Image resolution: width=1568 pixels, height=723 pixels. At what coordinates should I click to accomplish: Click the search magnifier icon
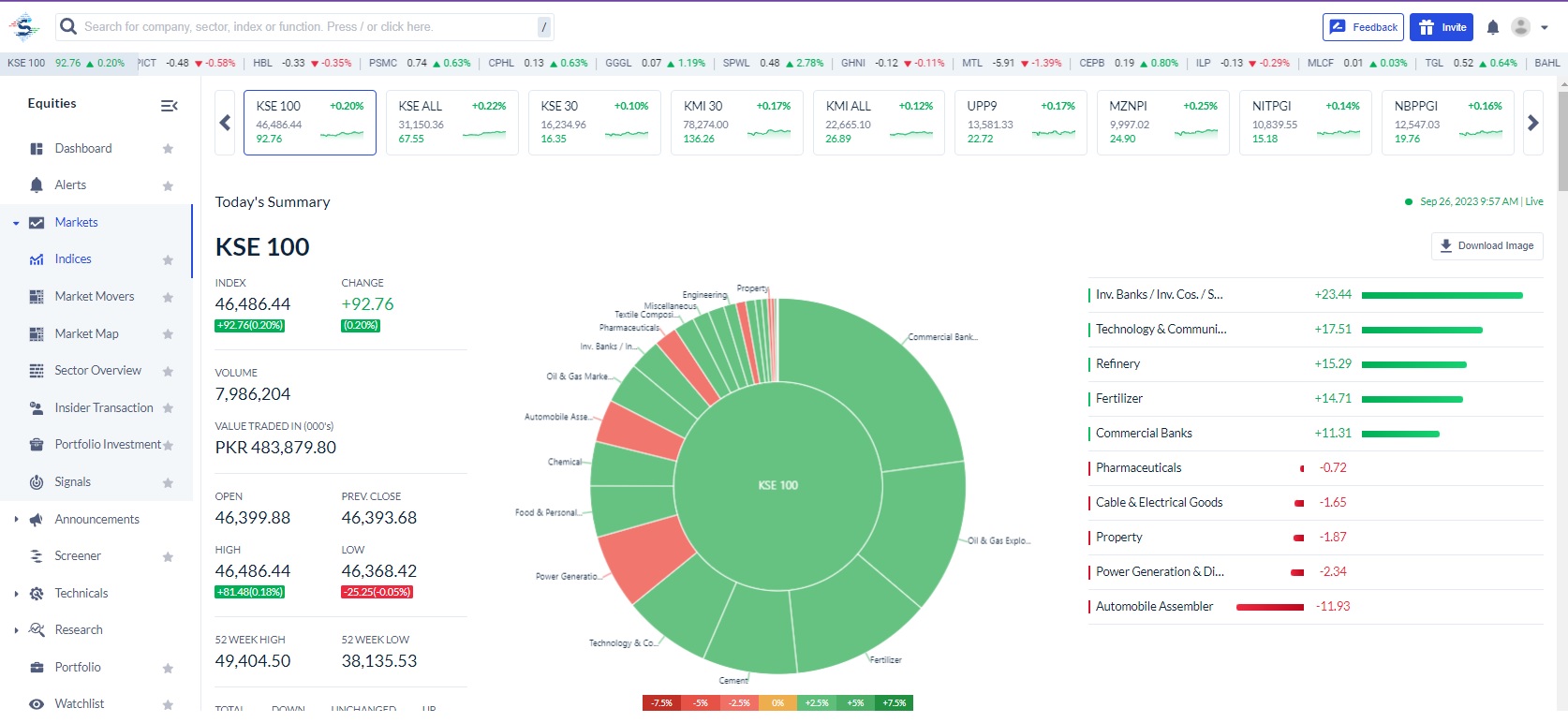68,26
